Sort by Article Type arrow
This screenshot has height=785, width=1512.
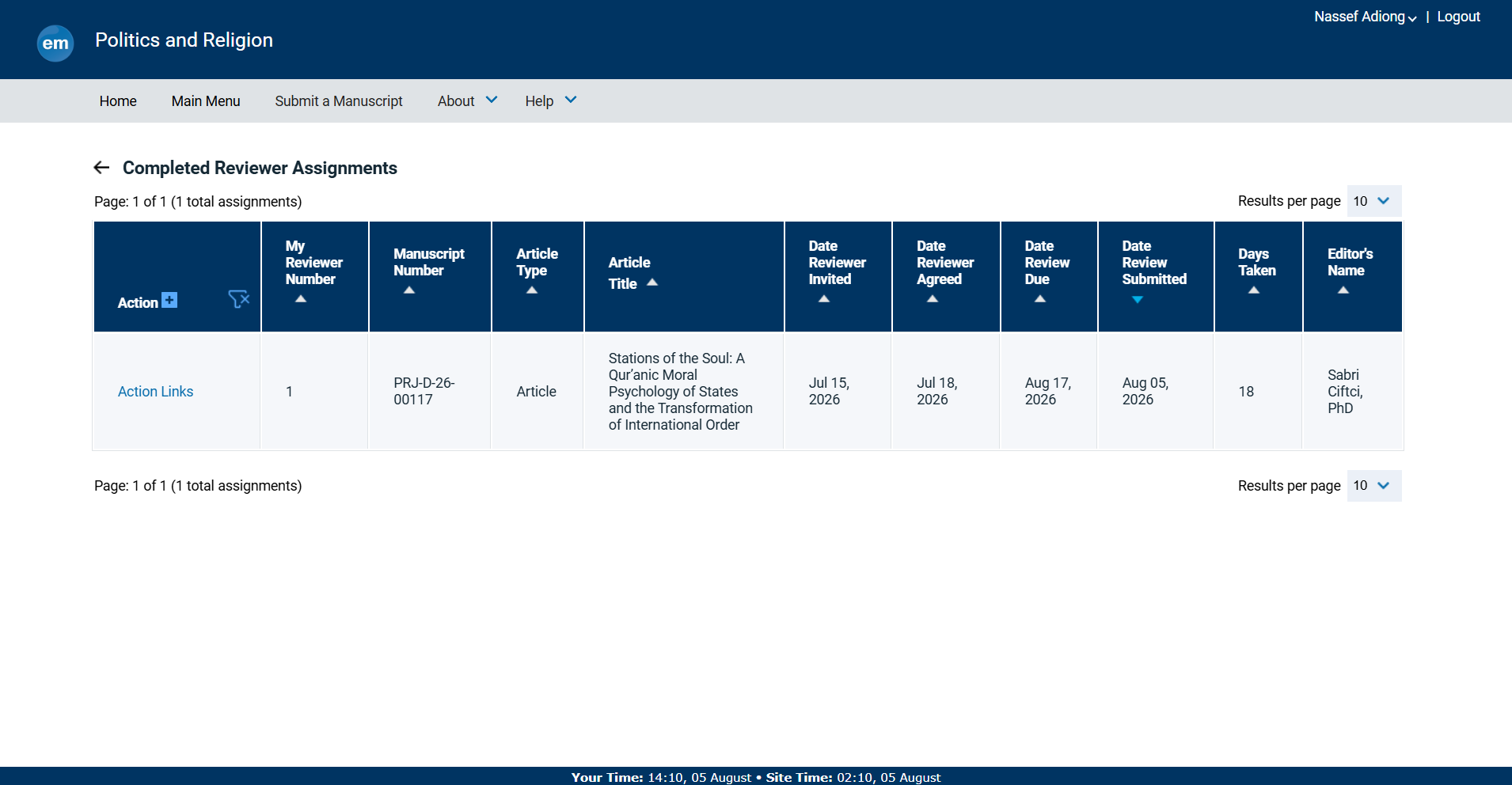tap(532, 290)
